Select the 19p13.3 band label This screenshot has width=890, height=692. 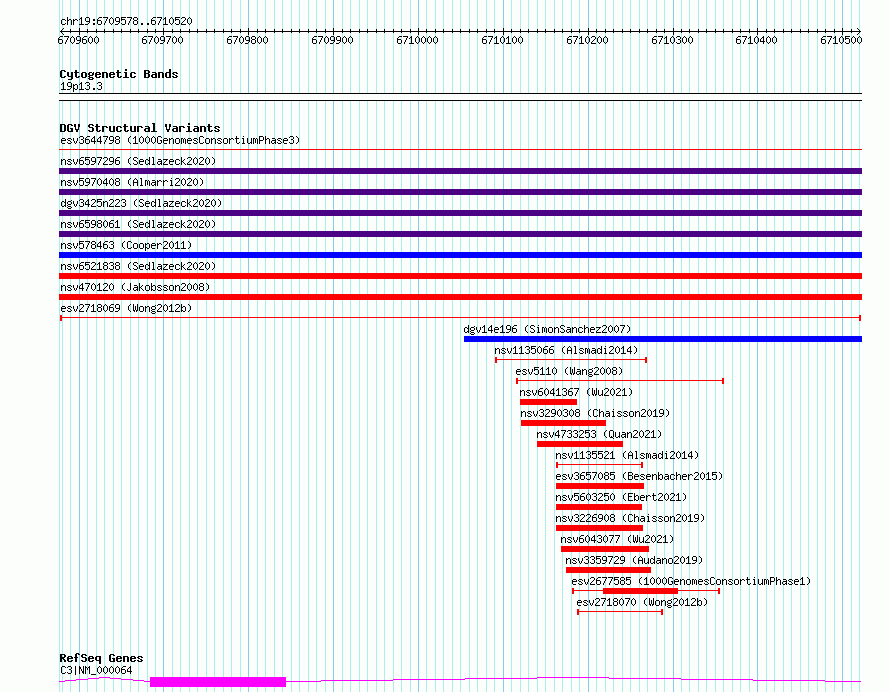click(81, 86)
